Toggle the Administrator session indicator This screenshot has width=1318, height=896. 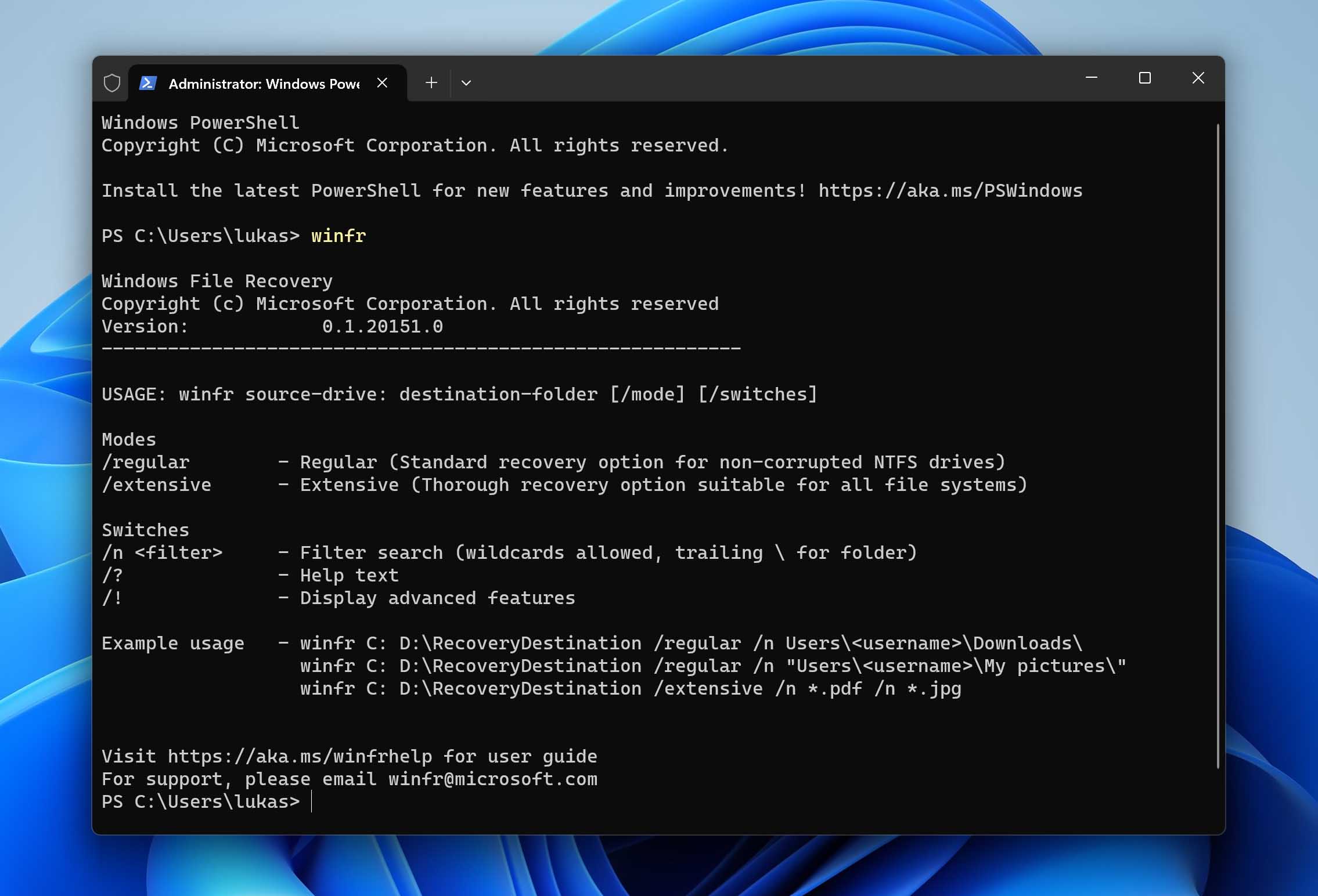pos(112,82)
